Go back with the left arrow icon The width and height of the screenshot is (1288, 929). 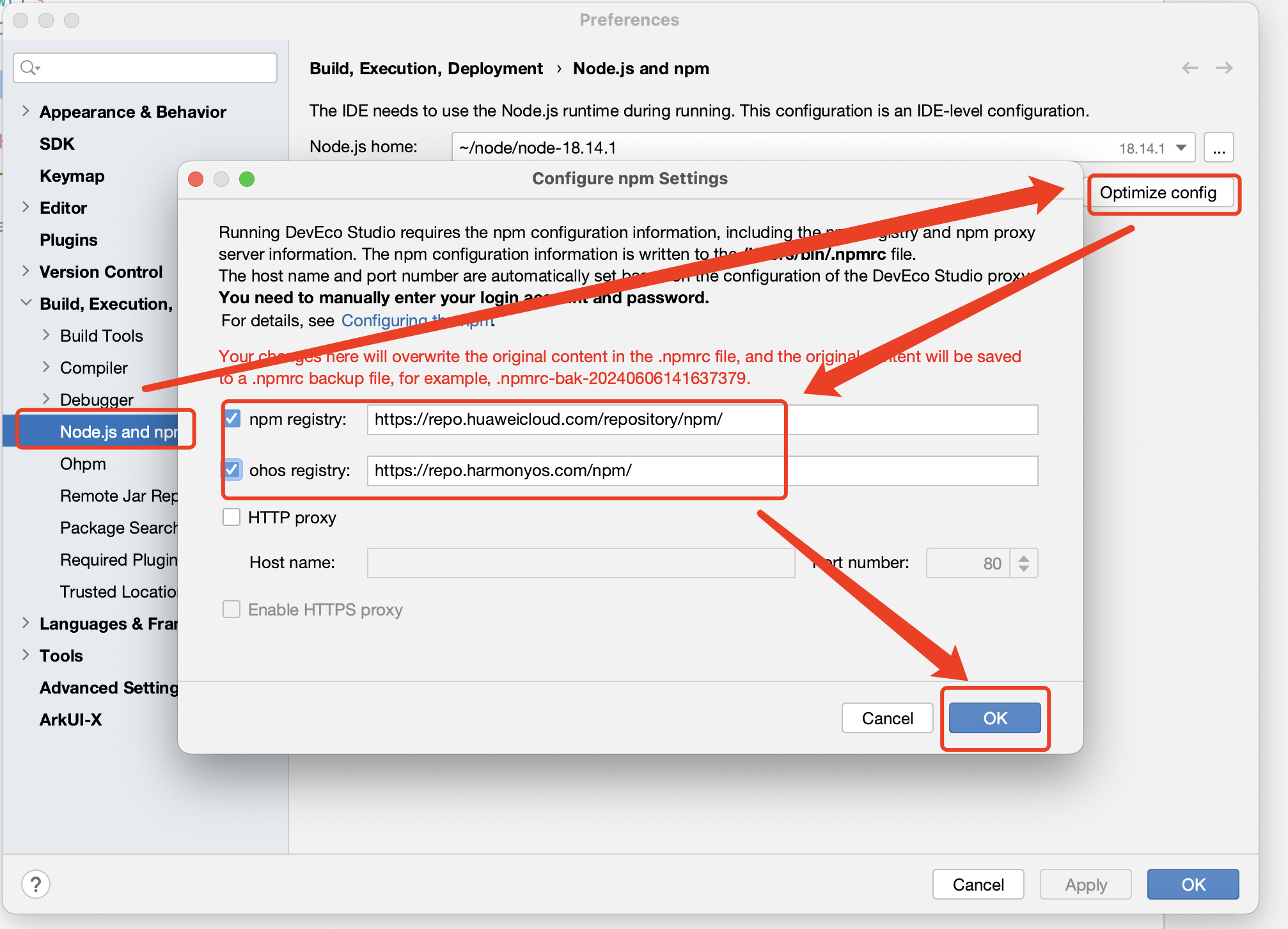coord(1190,68)
